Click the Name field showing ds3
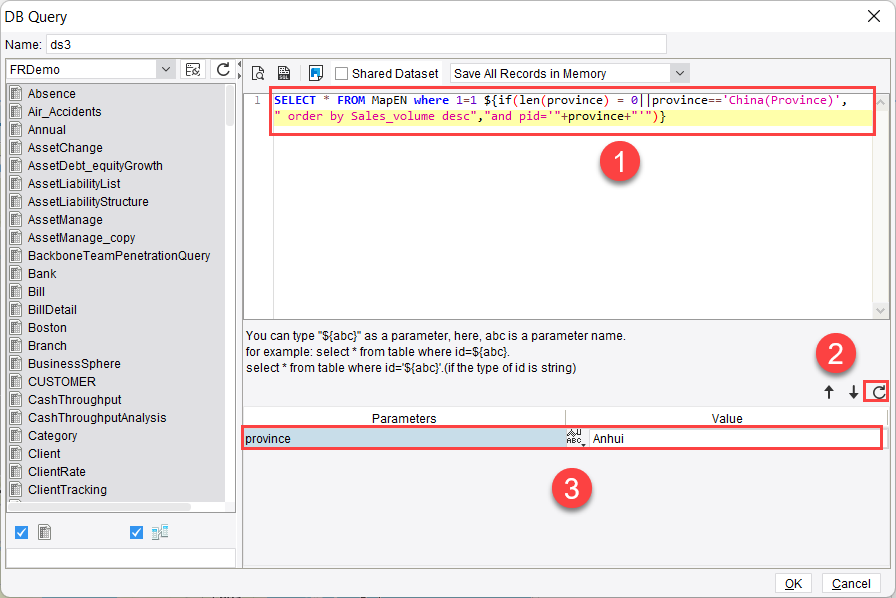 [300, 43]
